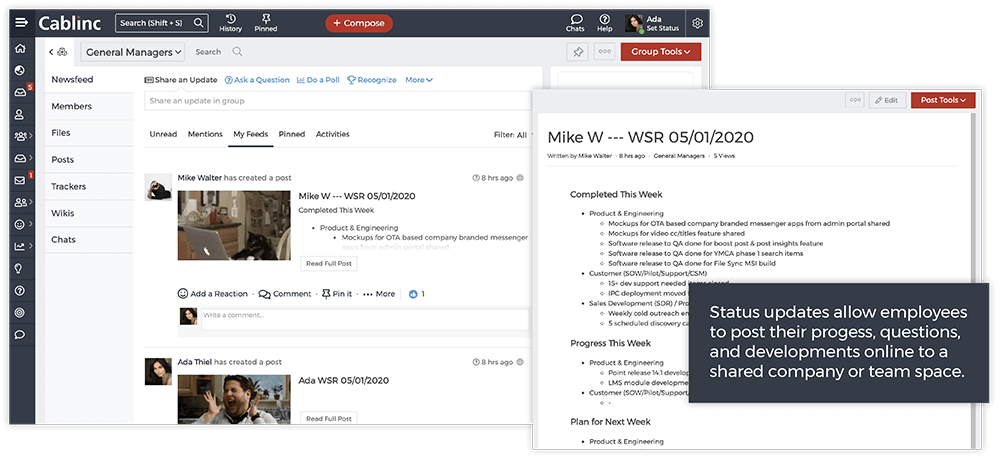
Task: Open Trackers in the group menu
Action: click(89, 186)
